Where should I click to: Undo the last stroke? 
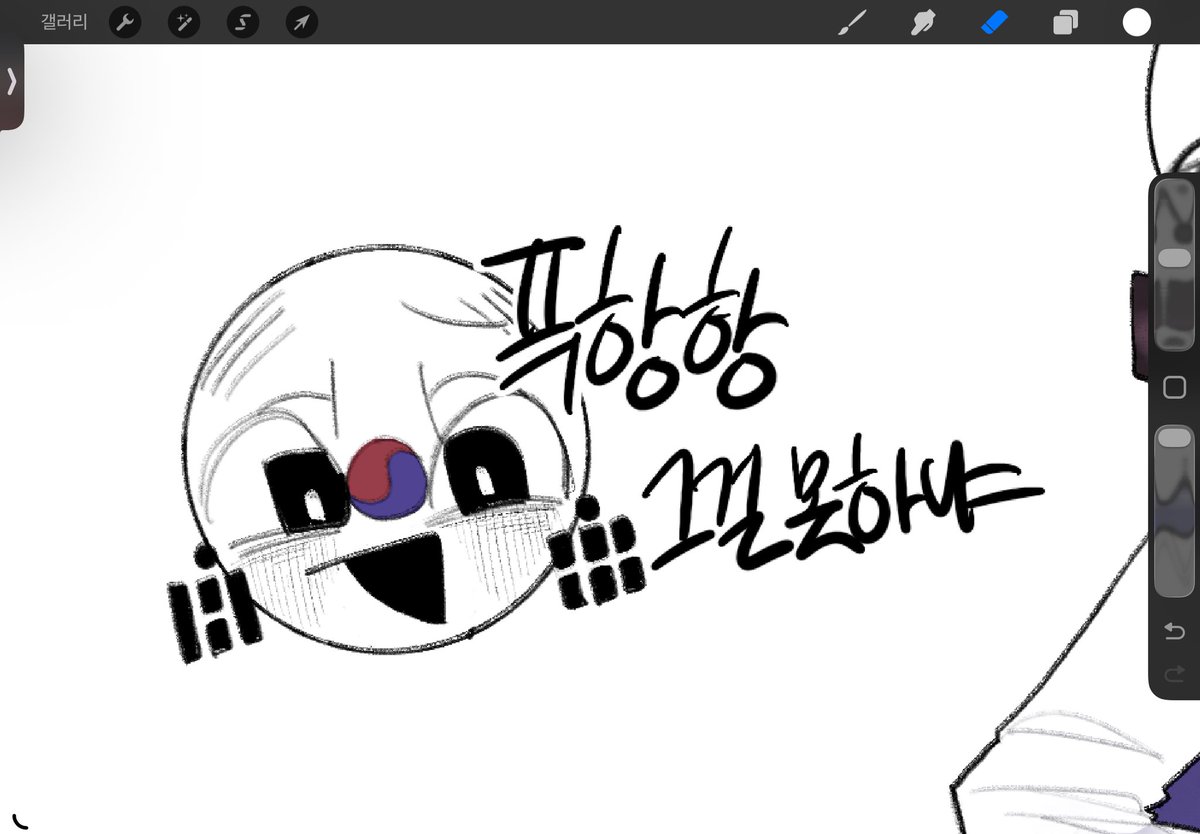click(1175, 631)
